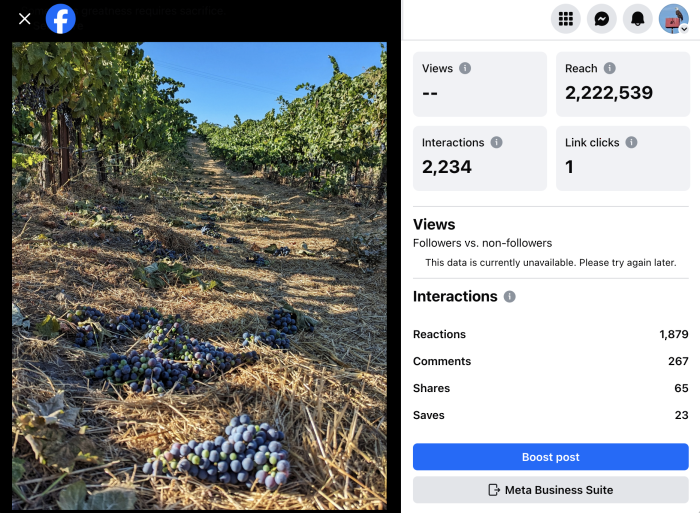The image size is (700, 513).
Task: Show info for Reach metric
Action: click(x=610, y=69)
